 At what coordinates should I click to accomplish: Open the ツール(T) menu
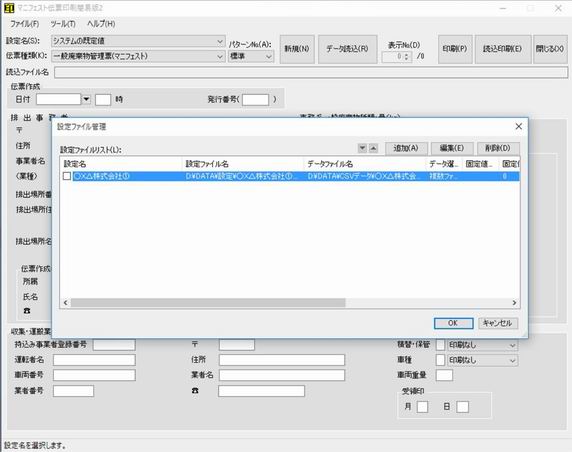(63, 24)
